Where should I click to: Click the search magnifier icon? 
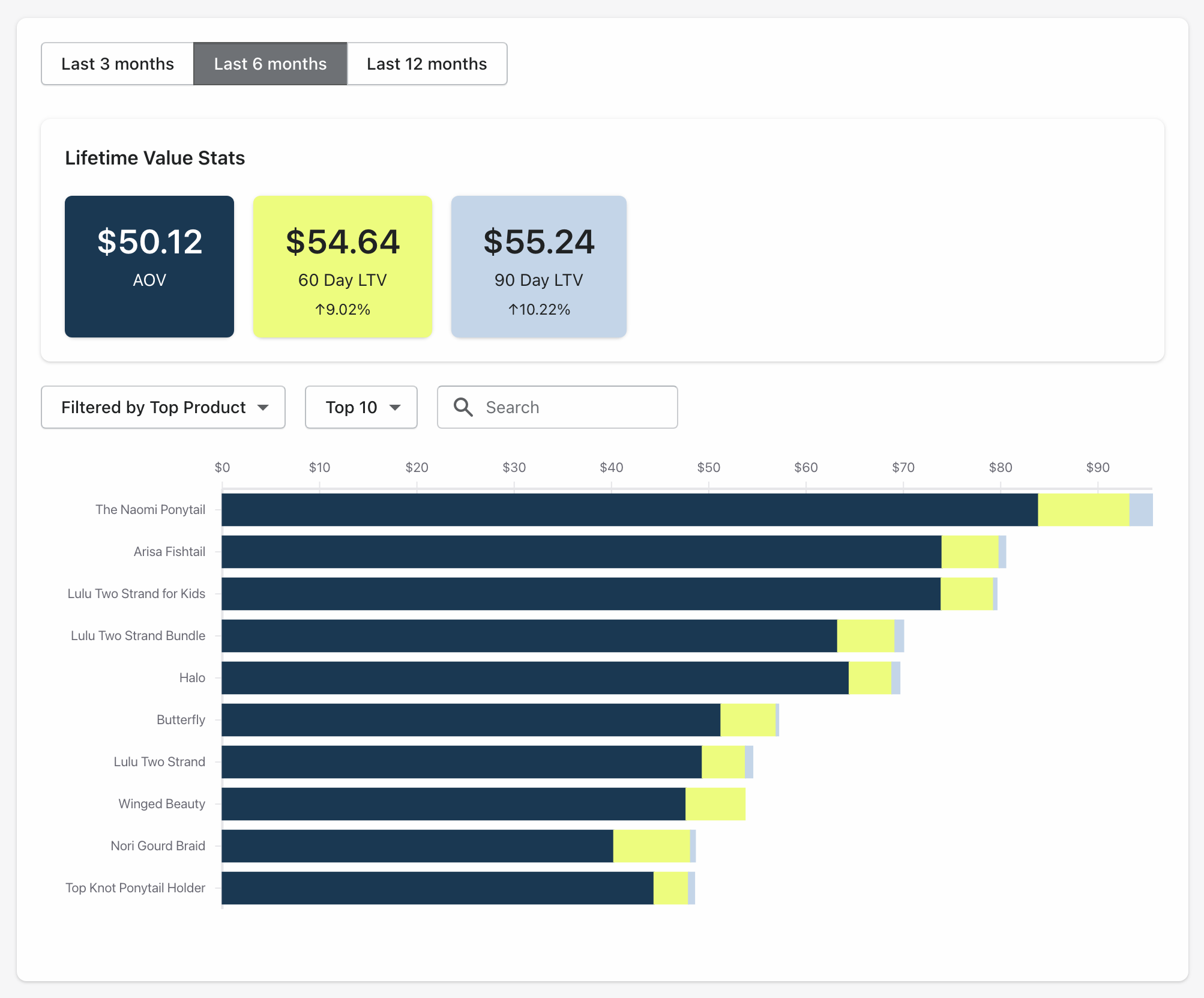coord(462,407)
